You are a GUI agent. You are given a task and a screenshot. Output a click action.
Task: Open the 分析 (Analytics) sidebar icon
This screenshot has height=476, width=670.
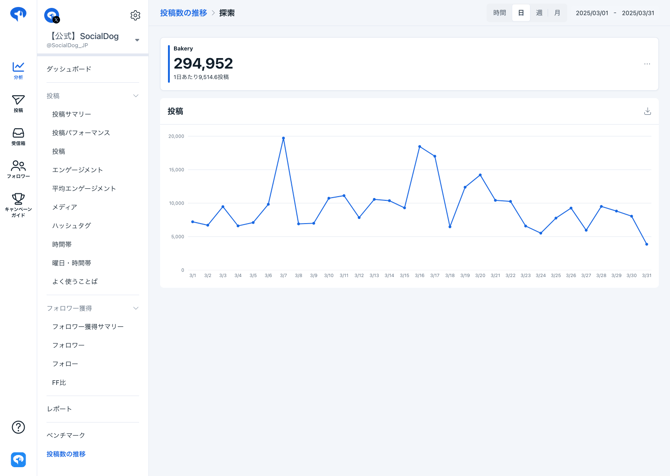(x=18, y=69)
